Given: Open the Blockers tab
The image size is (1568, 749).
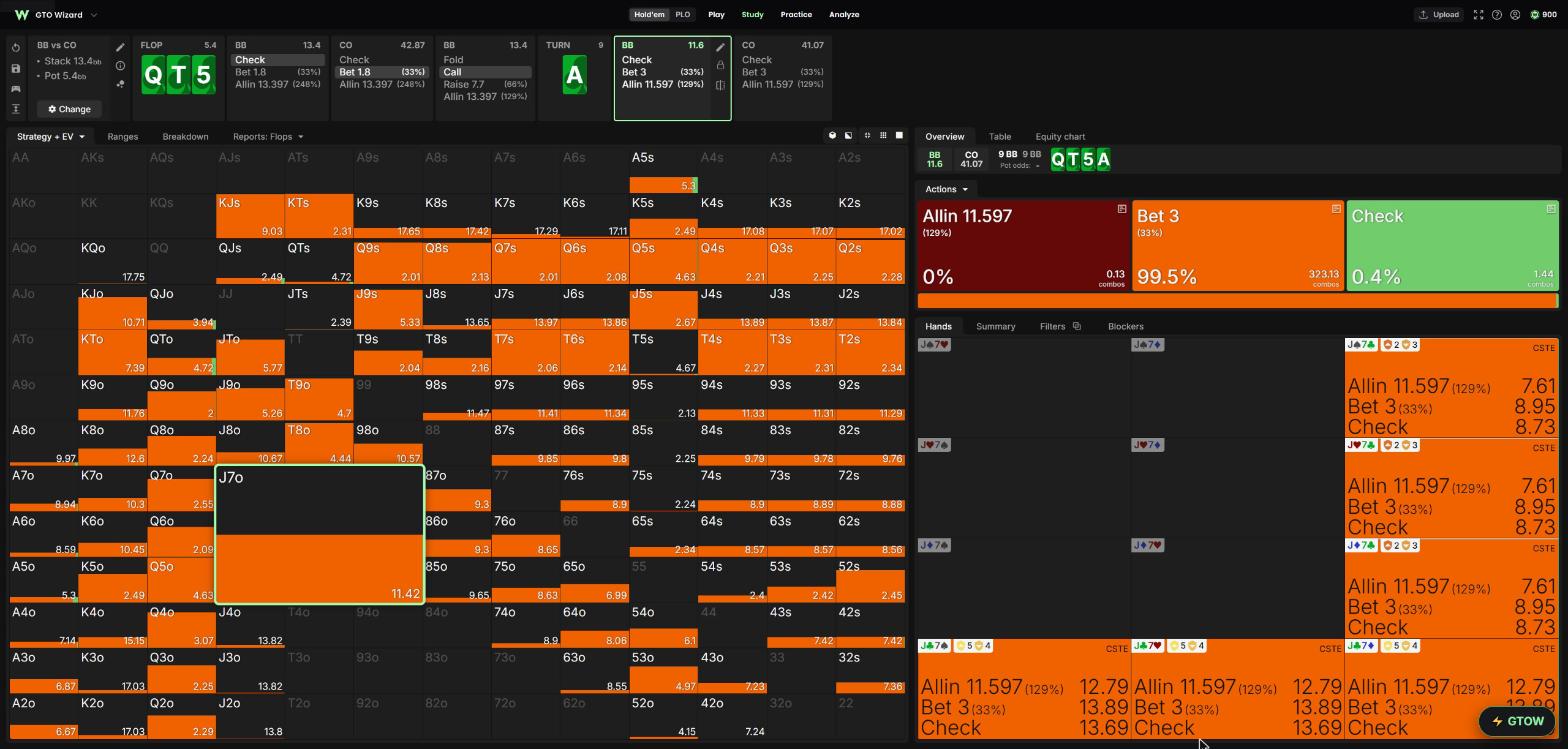Looking at the screenshot, I should click(1126, 326).
